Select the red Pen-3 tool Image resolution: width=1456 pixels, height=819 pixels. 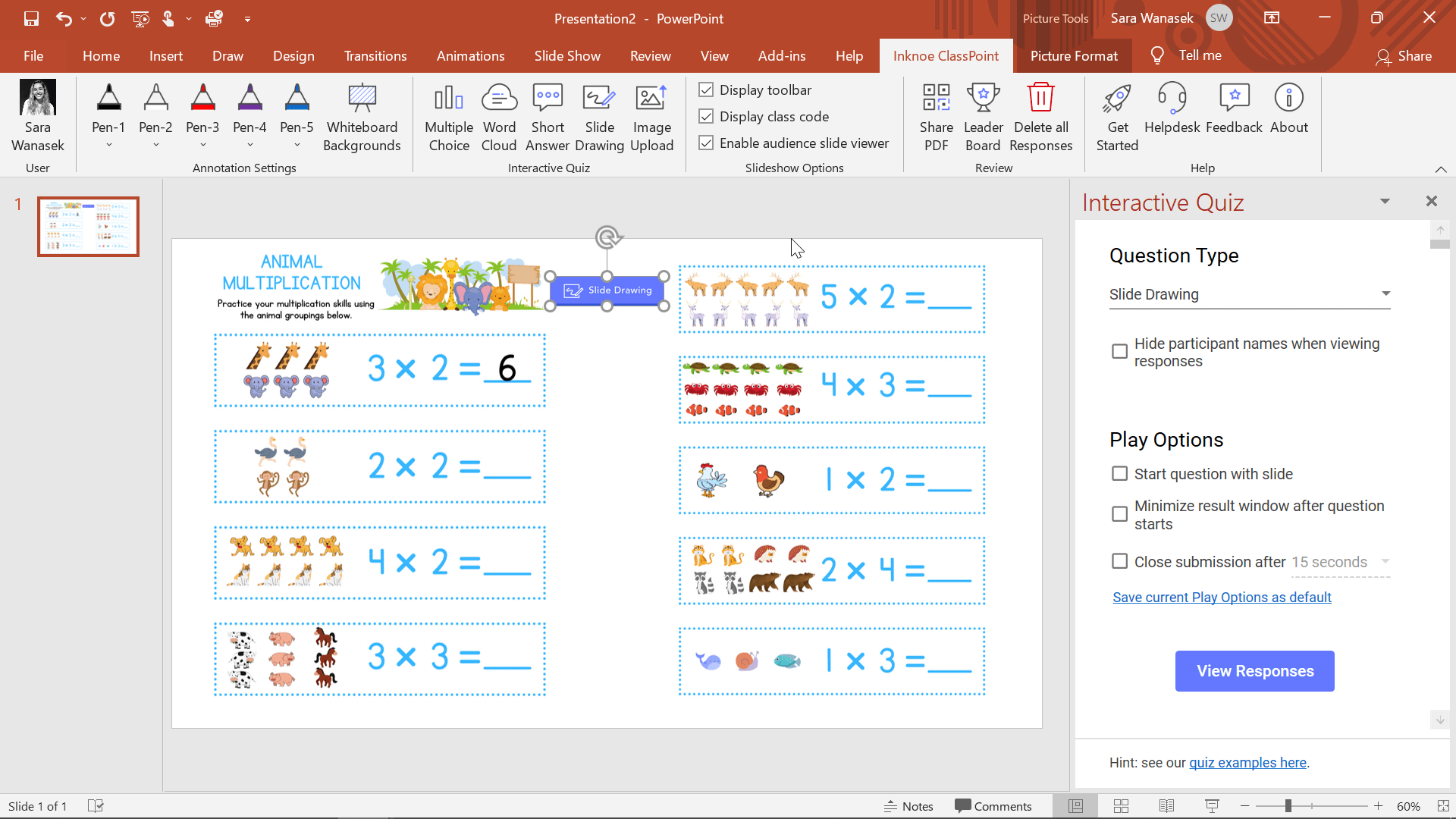(202, 108)
